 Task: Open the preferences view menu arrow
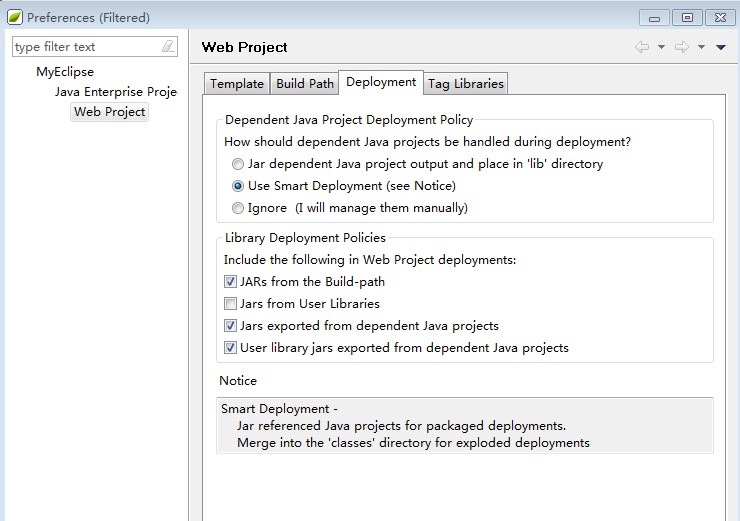pos(721,47)
